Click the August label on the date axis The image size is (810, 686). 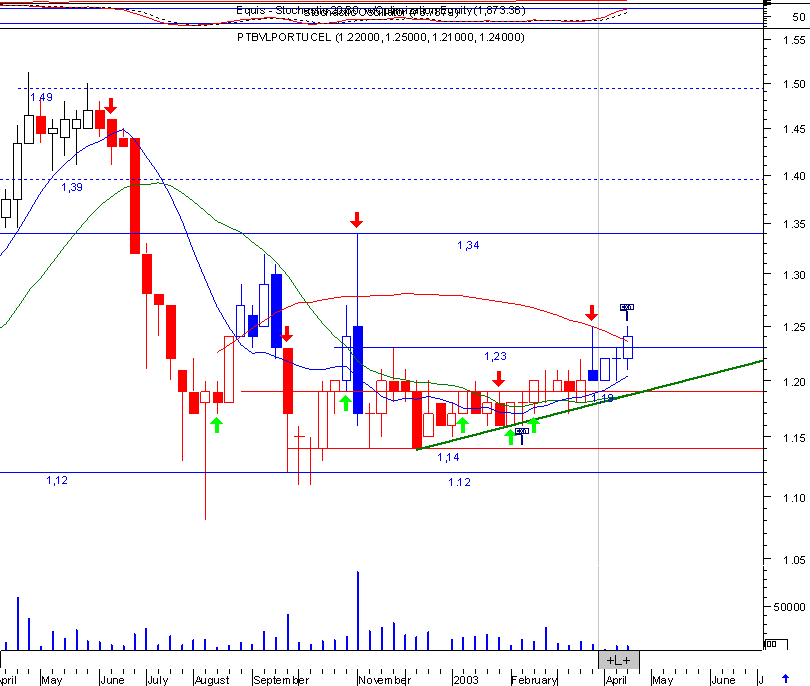click(x=212, y=680)
